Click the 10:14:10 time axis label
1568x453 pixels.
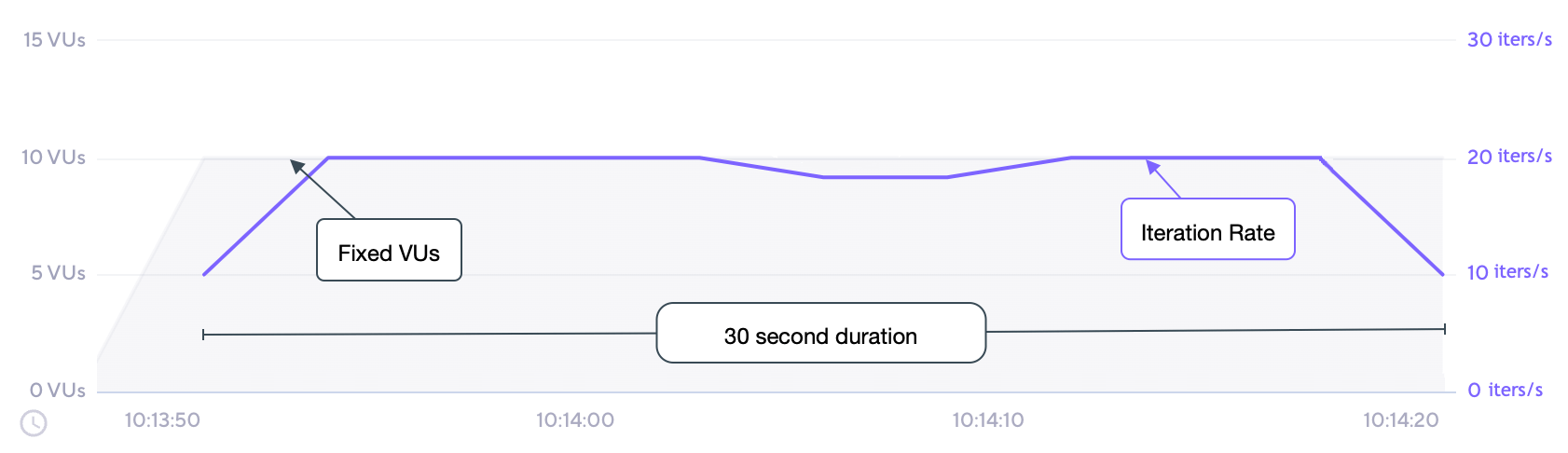pyautogui.click(x=987, y=420)
